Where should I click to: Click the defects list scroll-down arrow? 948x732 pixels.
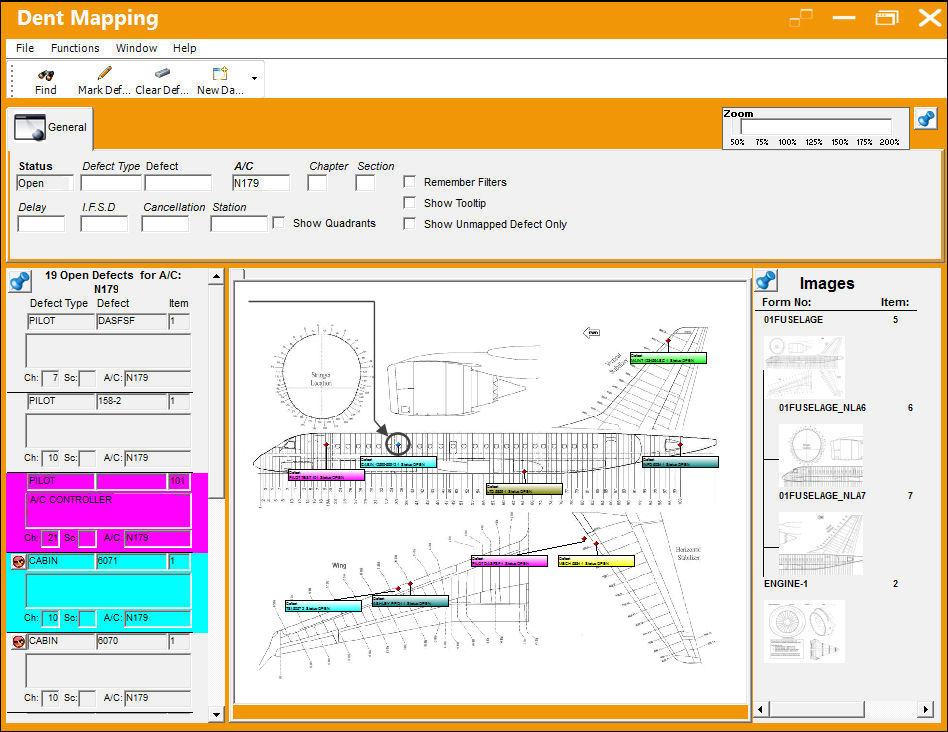(x=216, y=714)
